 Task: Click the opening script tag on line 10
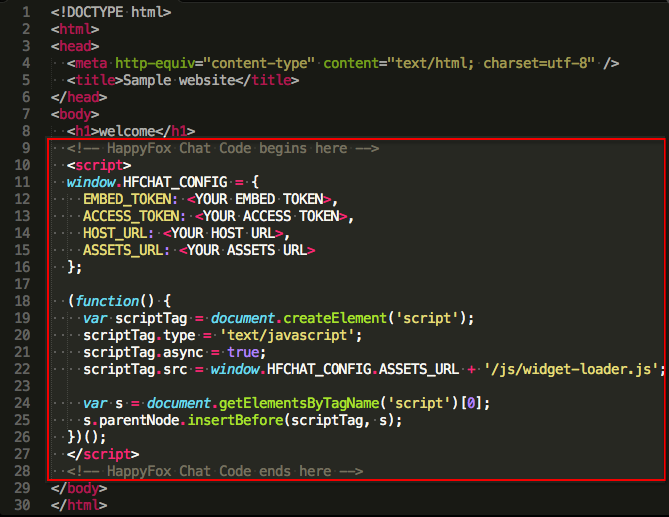[x=99, y=165]
